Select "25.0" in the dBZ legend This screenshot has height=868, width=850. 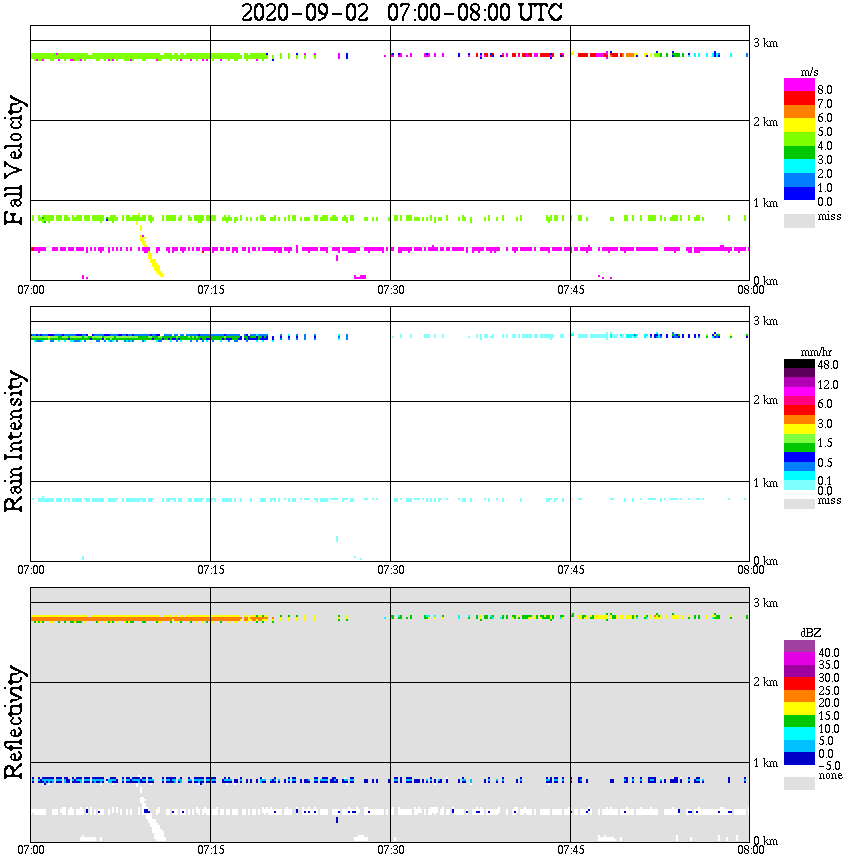(x=829, y=691)
